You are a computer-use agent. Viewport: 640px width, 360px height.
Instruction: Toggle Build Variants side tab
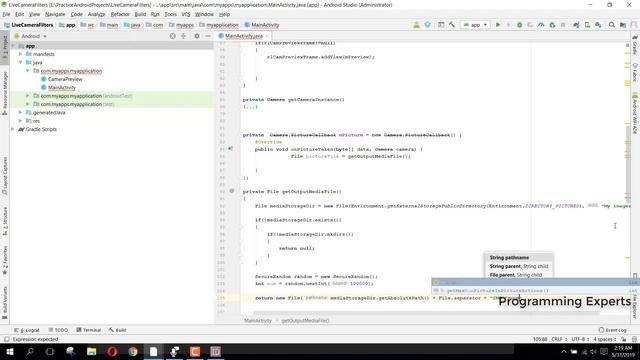[x=4, y=302]
